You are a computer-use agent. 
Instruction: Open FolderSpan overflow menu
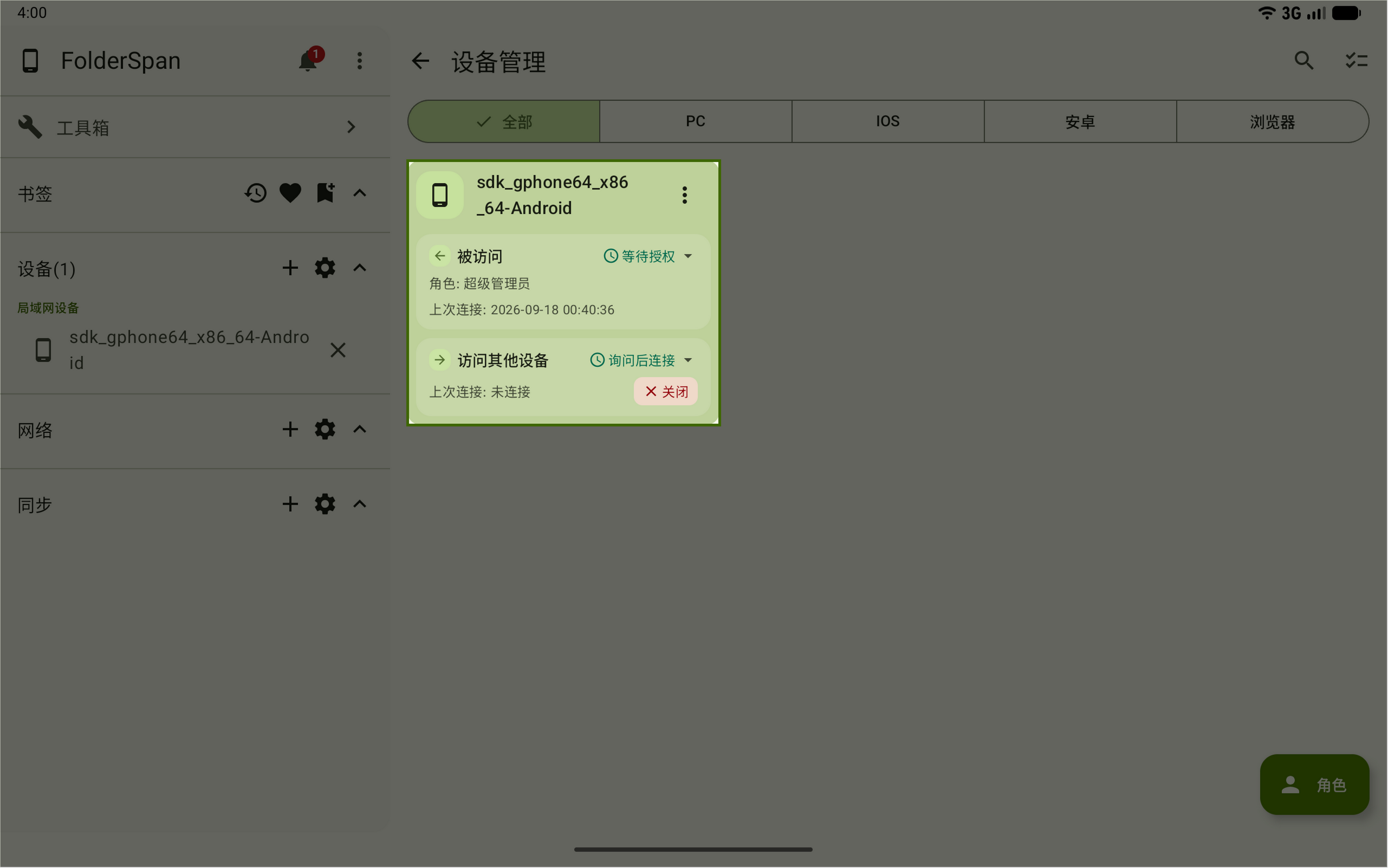pos(360,61)
